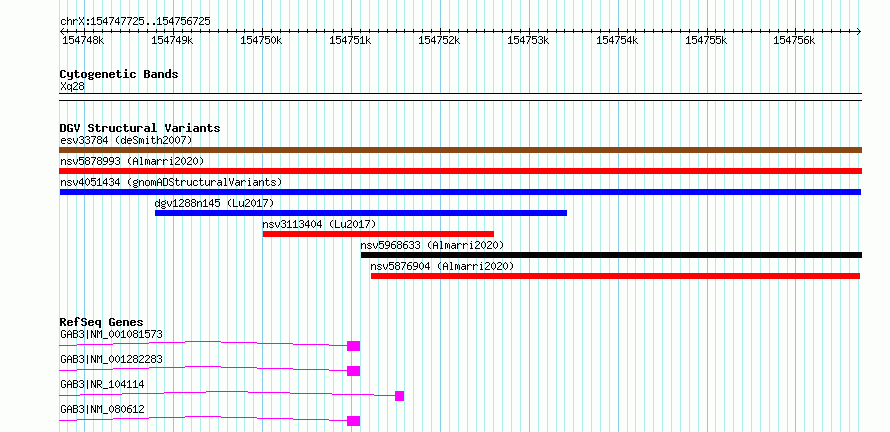The height and width of the screenshot is (432, 890).
Task: Click the DGV Structural Variants track title
Action: [140, 128]
